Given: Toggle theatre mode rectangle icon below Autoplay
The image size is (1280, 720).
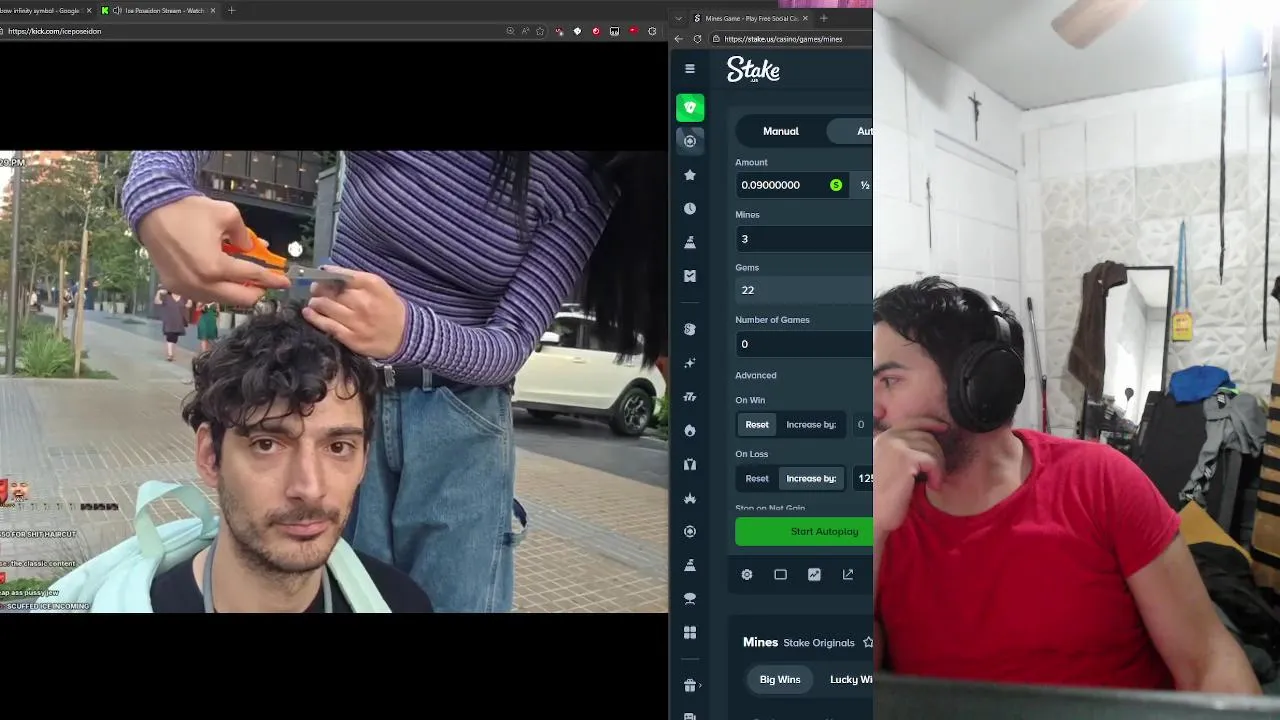Looking at the screenshot, I should (781, 575).
